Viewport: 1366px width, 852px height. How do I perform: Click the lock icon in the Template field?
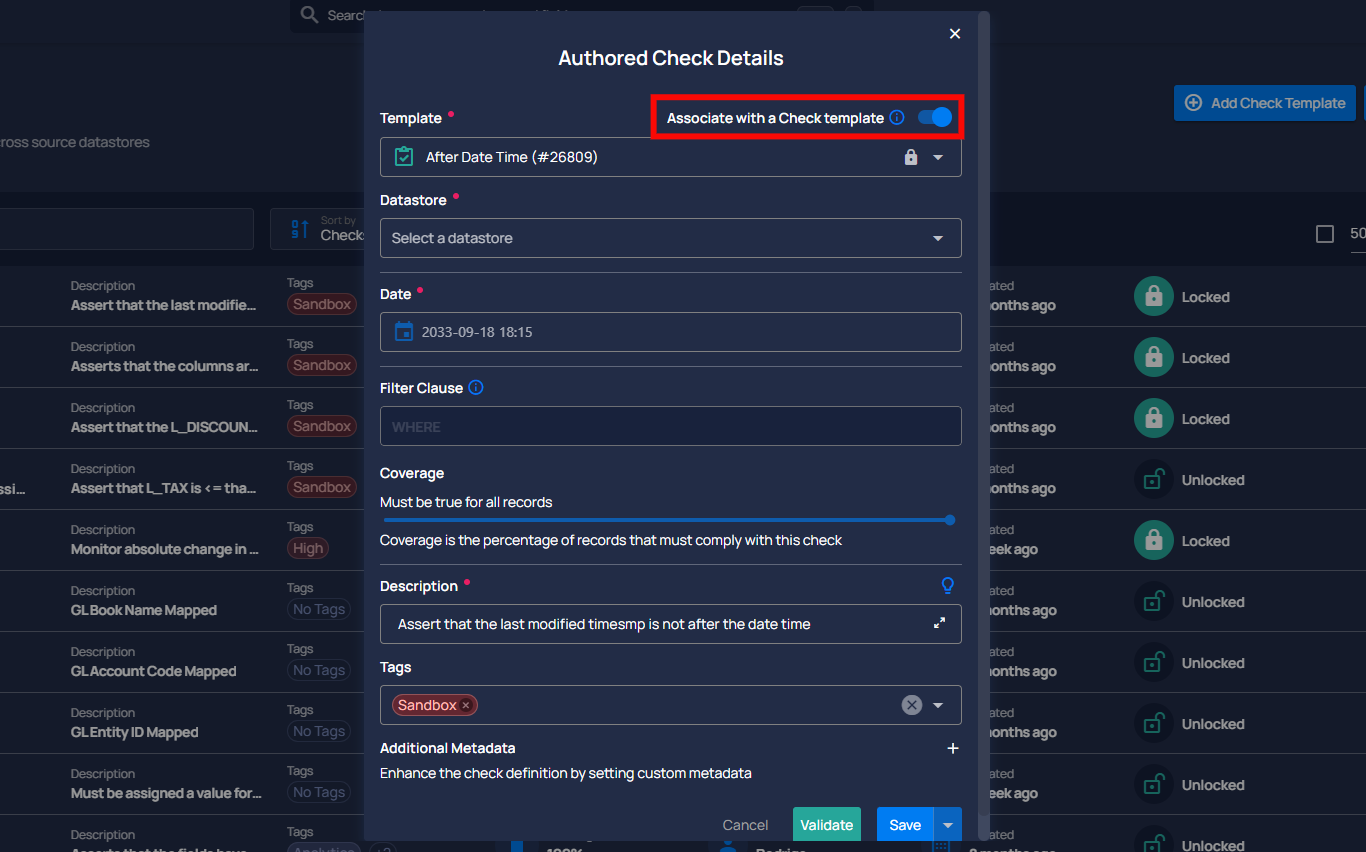(911, 157)
